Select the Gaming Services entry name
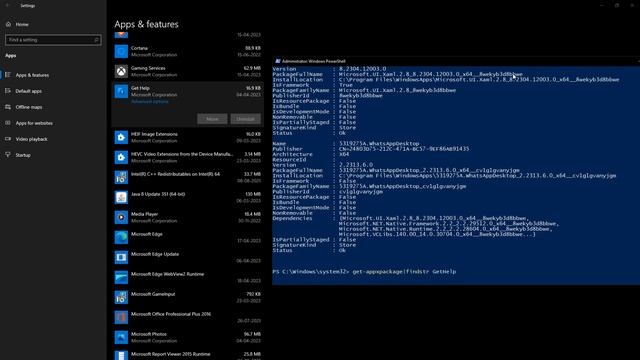This screenshot has width=640, height=360. coord(148,68)
